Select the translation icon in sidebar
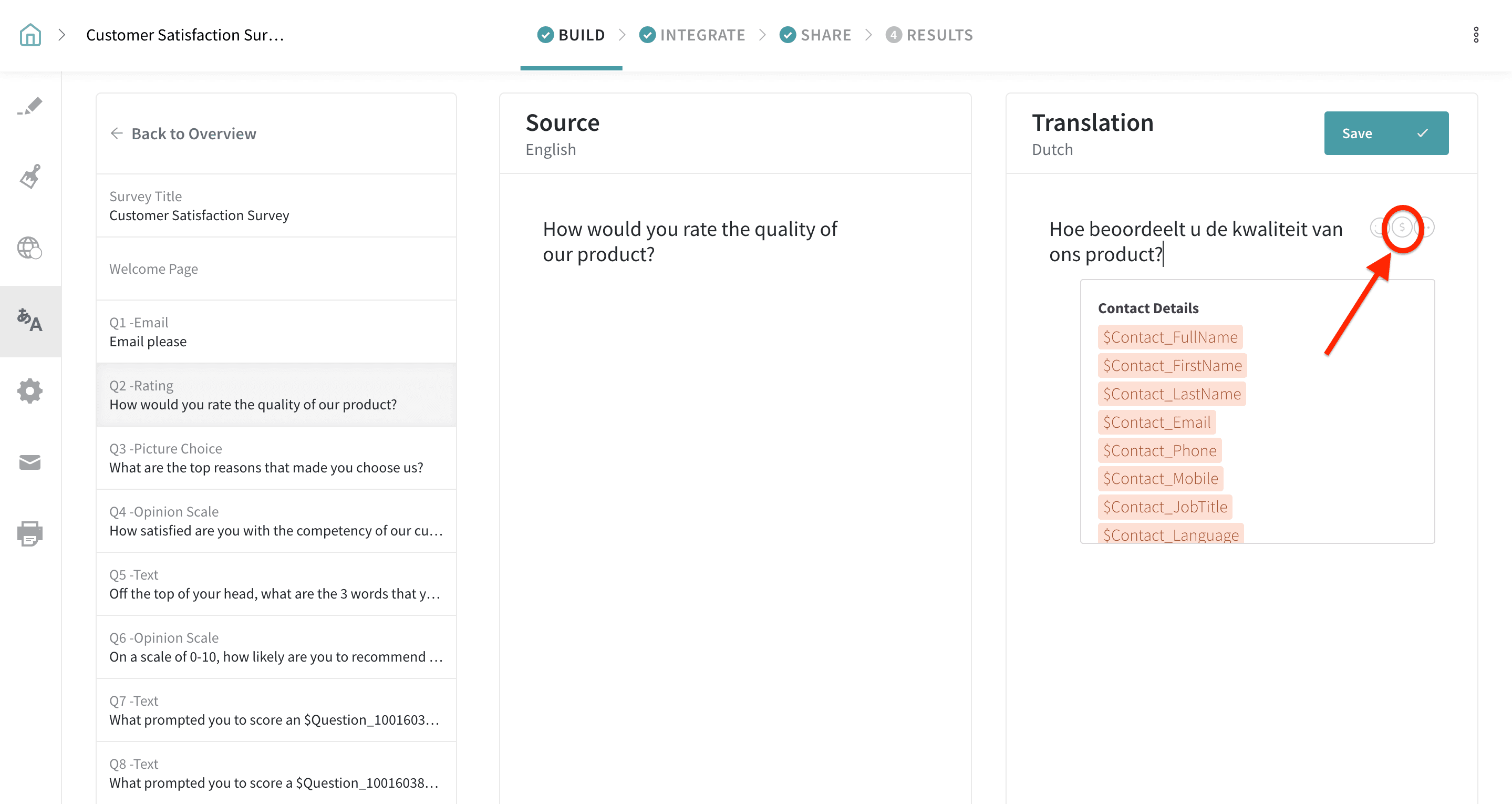Screen dimensions: 1512x804 pos(30,321)
